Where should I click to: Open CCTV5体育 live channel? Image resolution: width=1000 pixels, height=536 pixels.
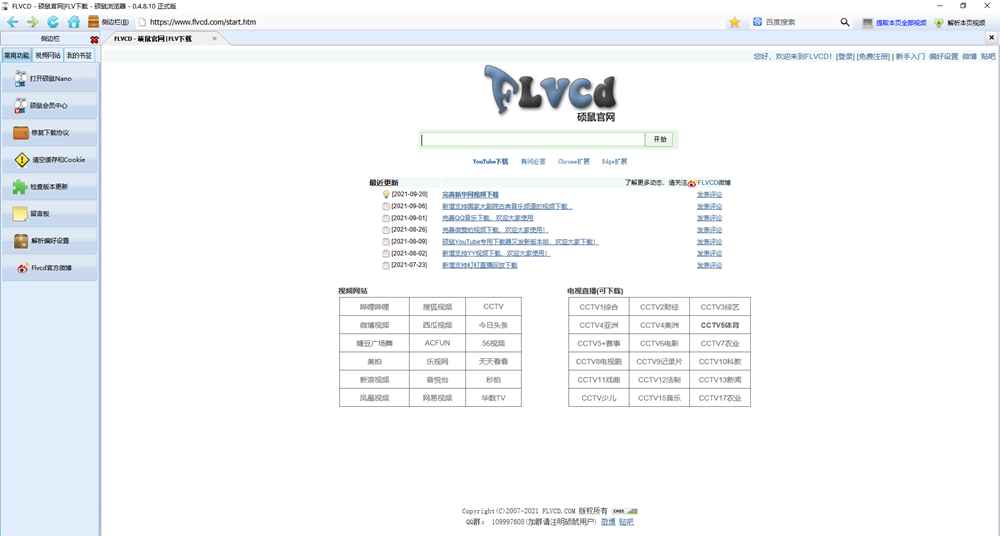coord(720,325)
